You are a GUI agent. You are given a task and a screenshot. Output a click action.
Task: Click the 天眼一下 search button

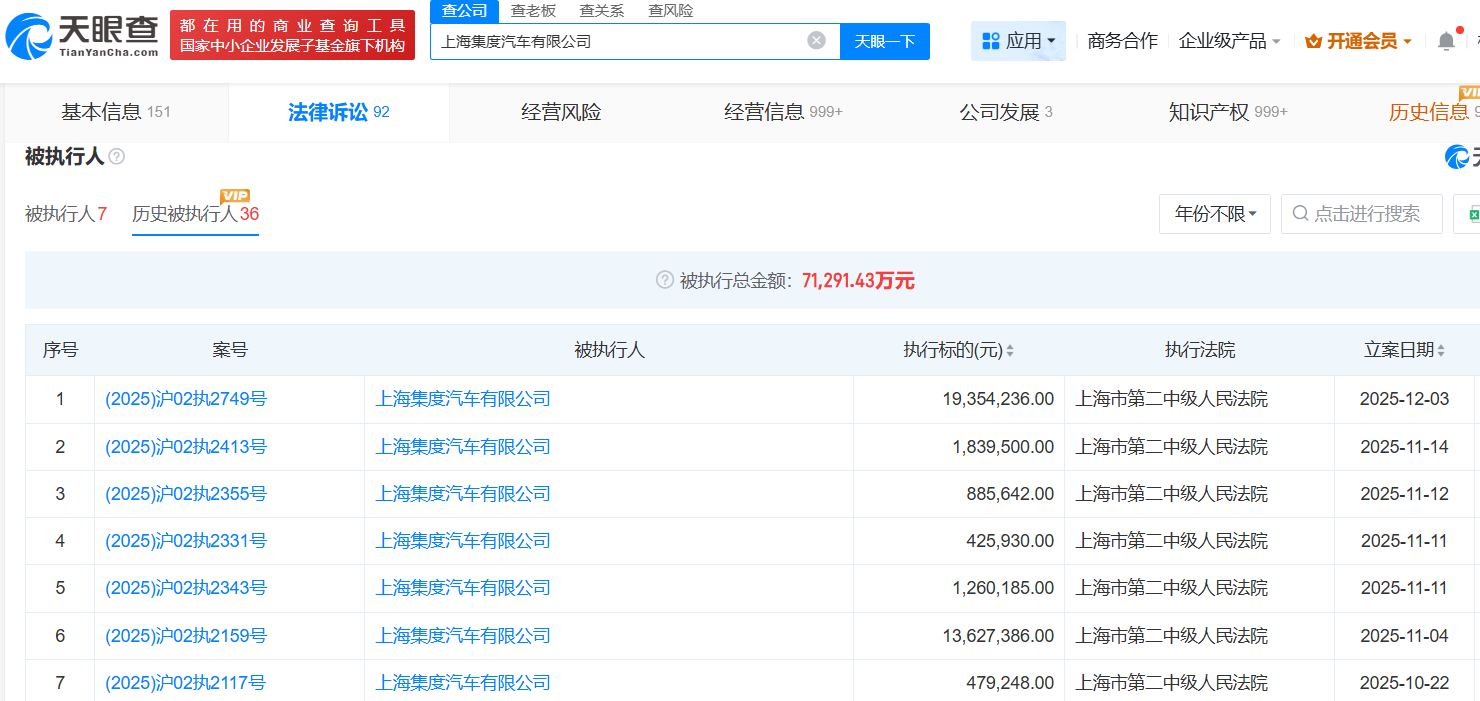click(x=884, y=41)
